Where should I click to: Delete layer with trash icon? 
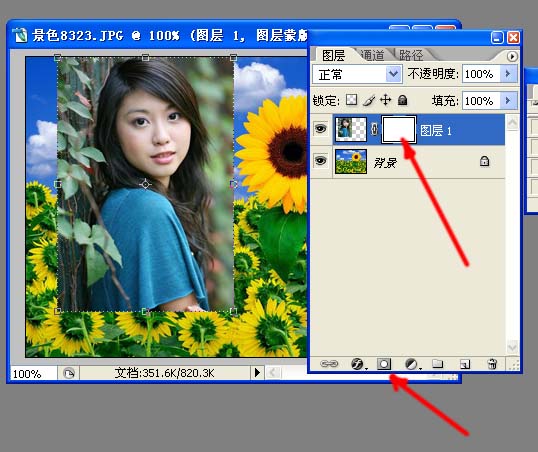(492, 364)
